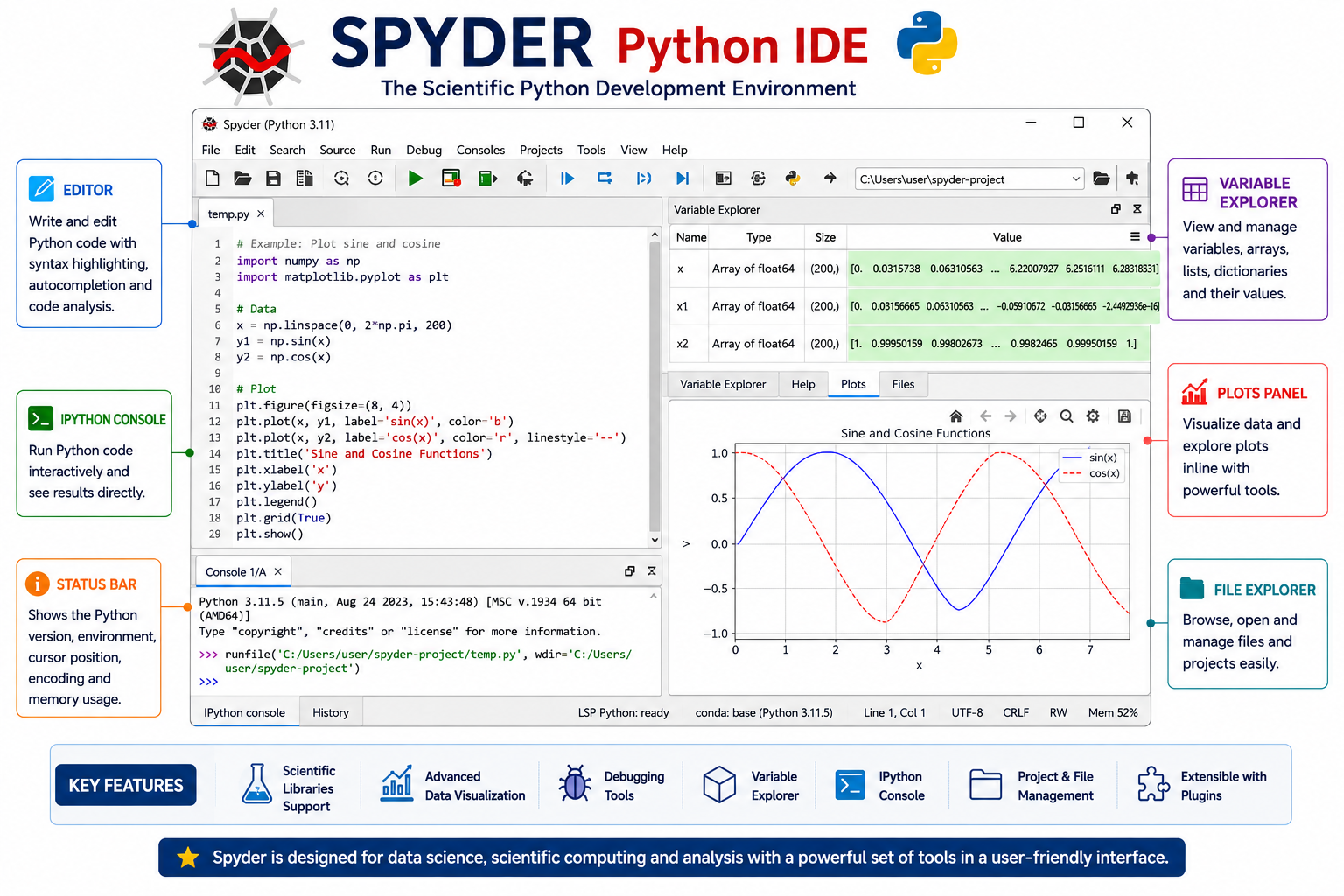Click the 'Mem 52%' status bar entry
This screenshot has height=896, width=1344.
click(1113, 712)
